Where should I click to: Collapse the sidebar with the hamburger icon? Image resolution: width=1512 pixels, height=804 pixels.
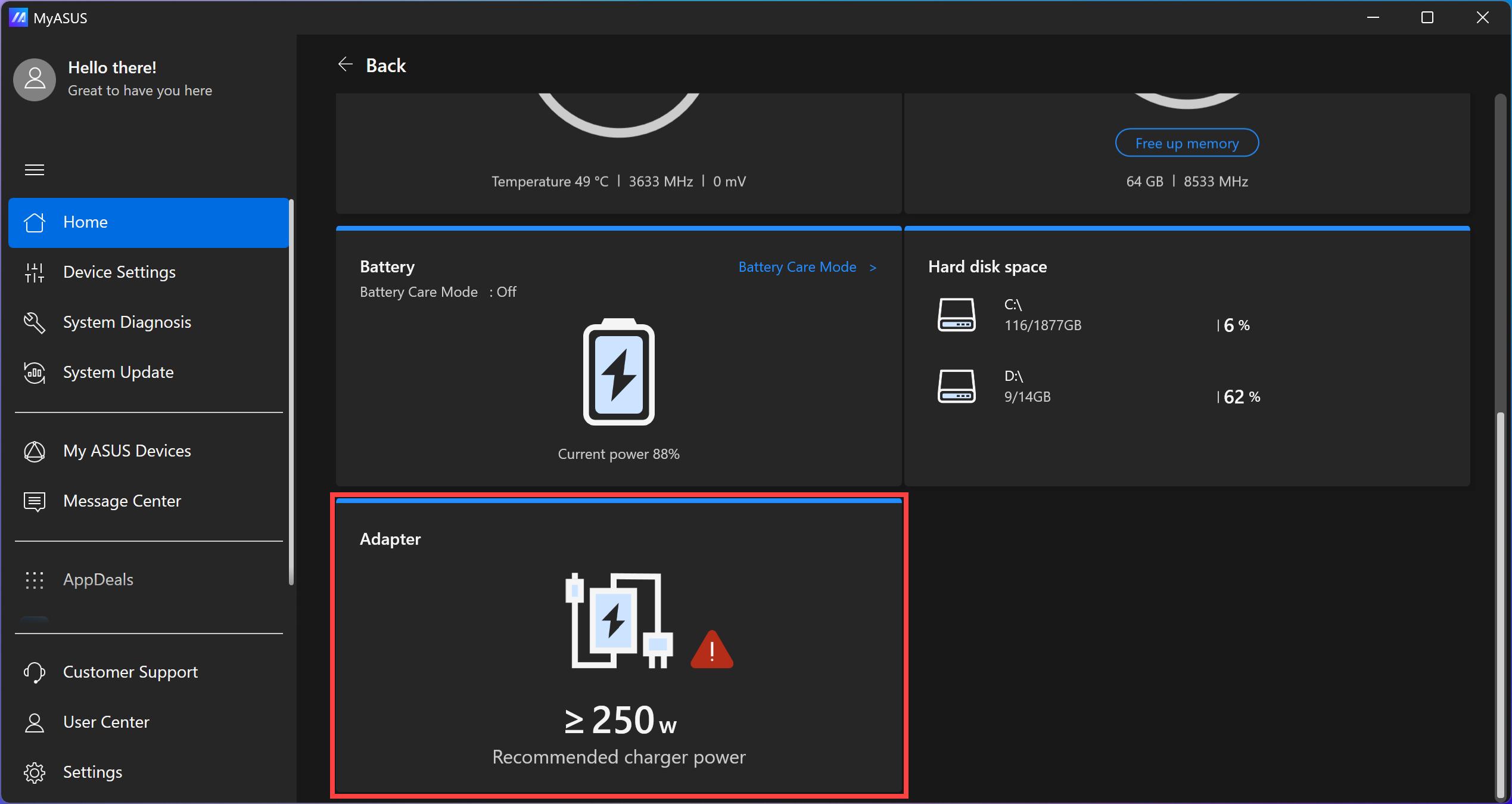point(35,170)
